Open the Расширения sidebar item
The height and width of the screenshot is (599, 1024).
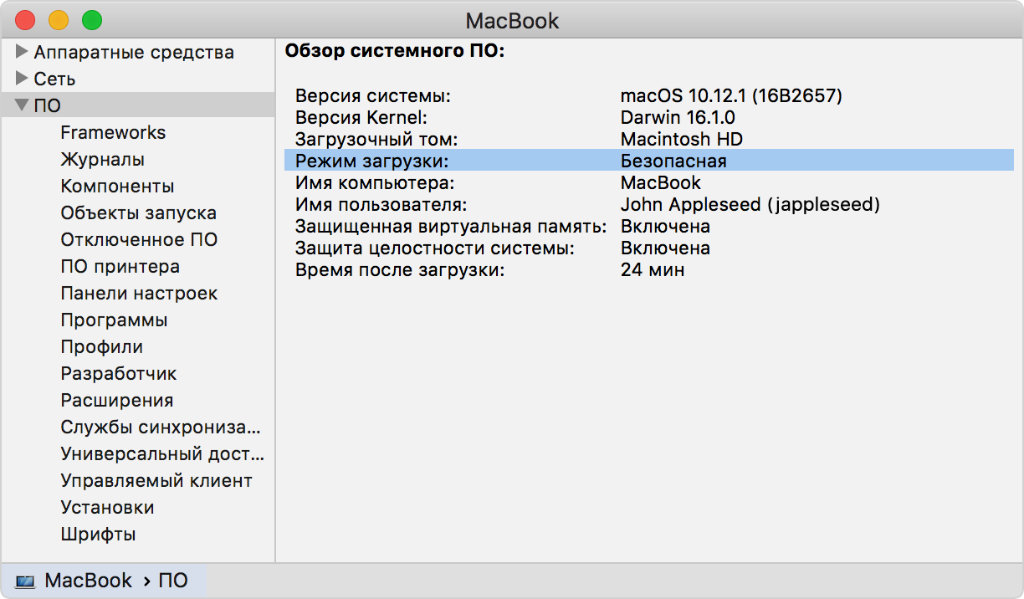coord(117,400)
